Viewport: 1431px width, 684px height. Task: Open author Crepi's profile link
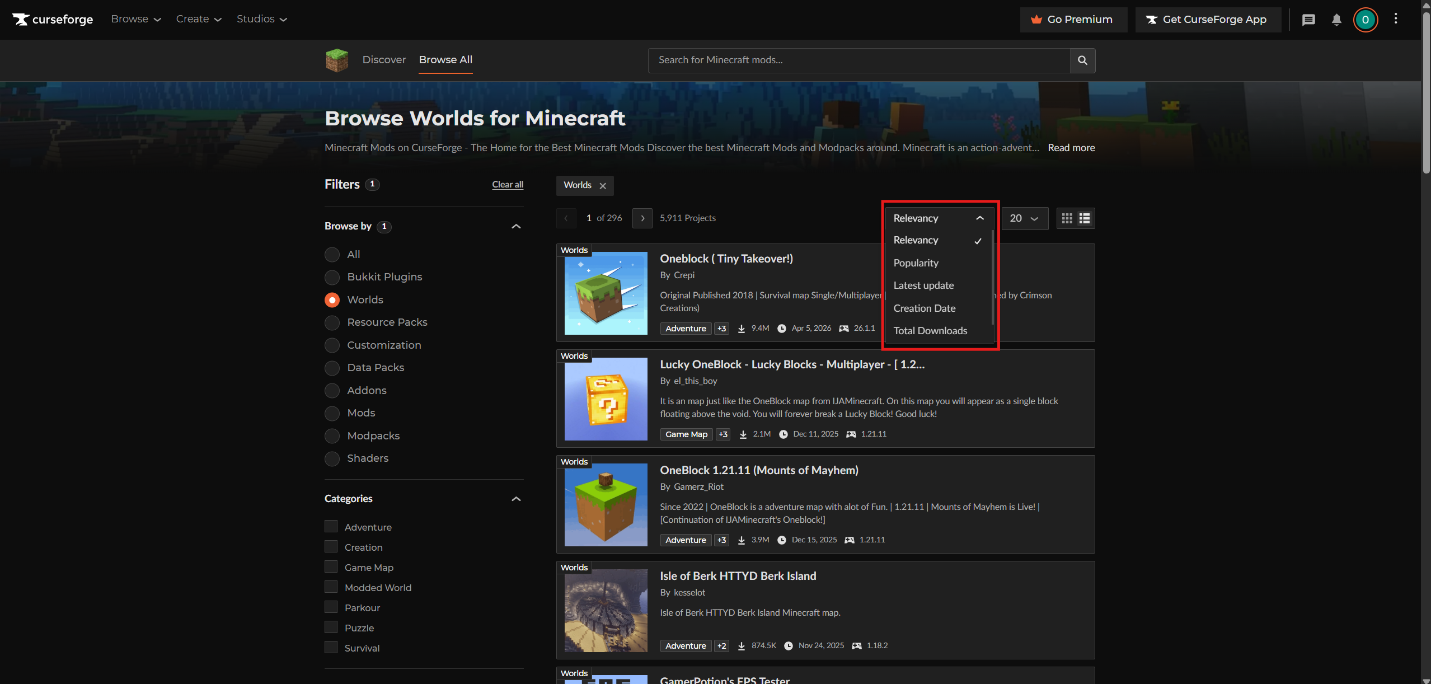coord(684,275)
